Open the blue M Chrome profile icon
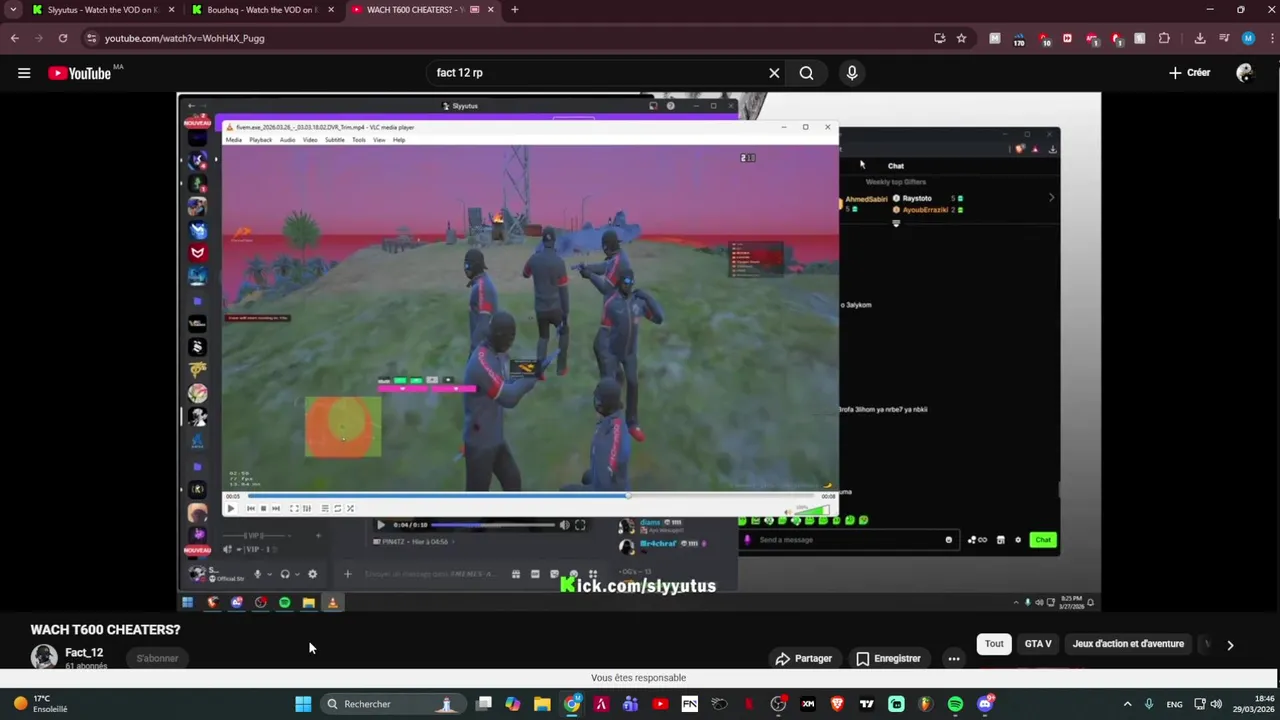1280x720 pixels. coord(1248,38)
